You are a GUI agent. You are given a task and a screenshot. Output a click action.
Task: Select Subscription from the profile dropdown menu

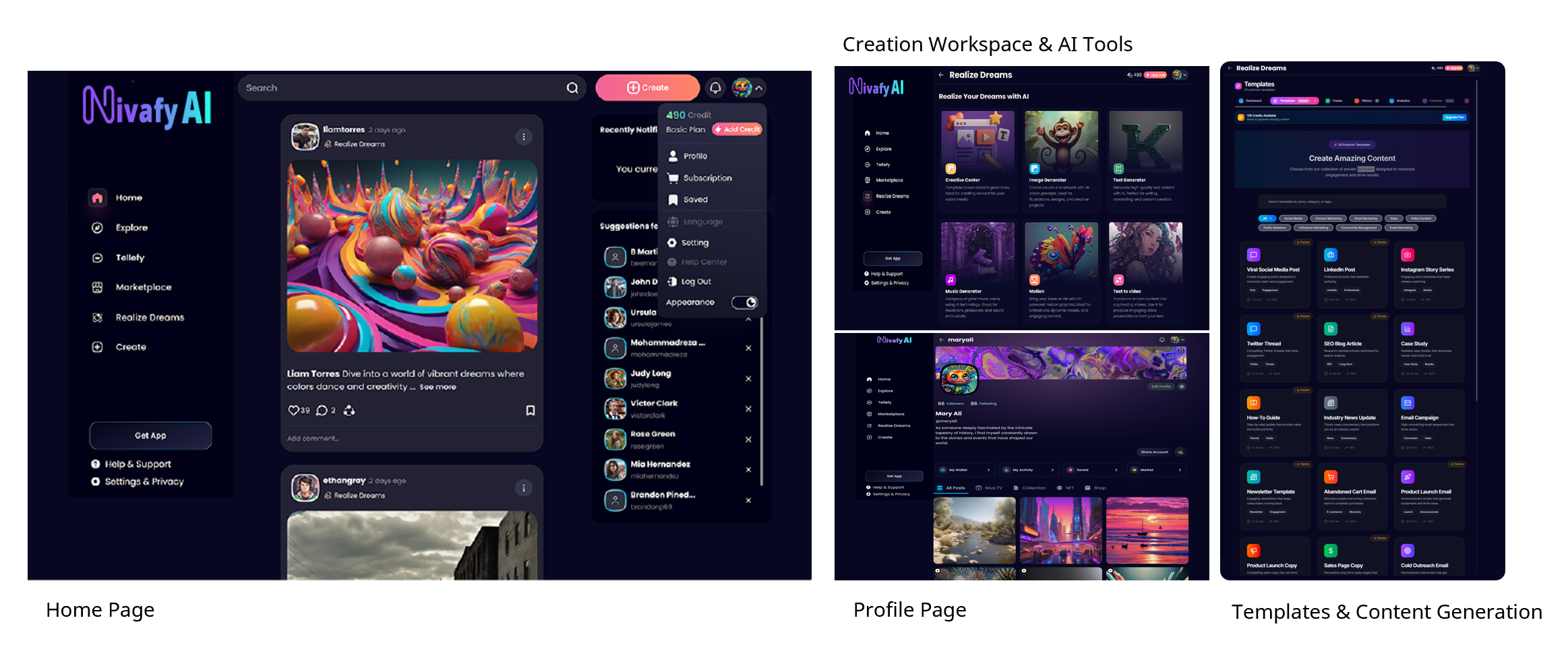[x=707, y=178]
